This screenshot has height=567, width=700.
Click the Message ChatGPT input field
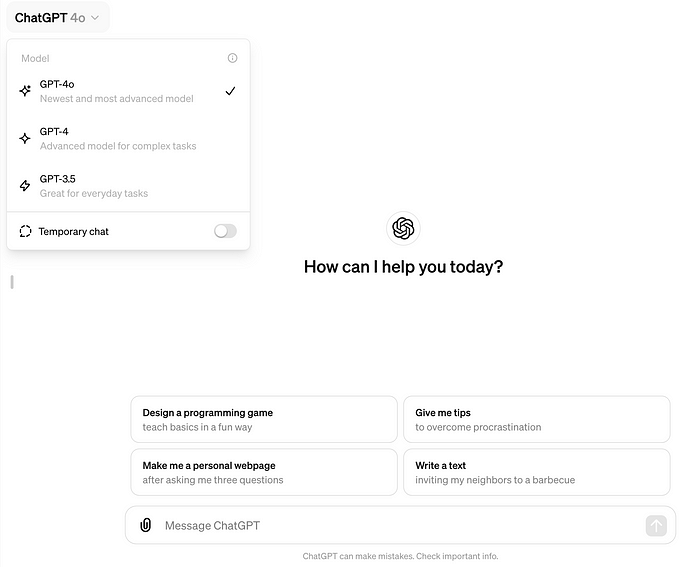[400, 525]
